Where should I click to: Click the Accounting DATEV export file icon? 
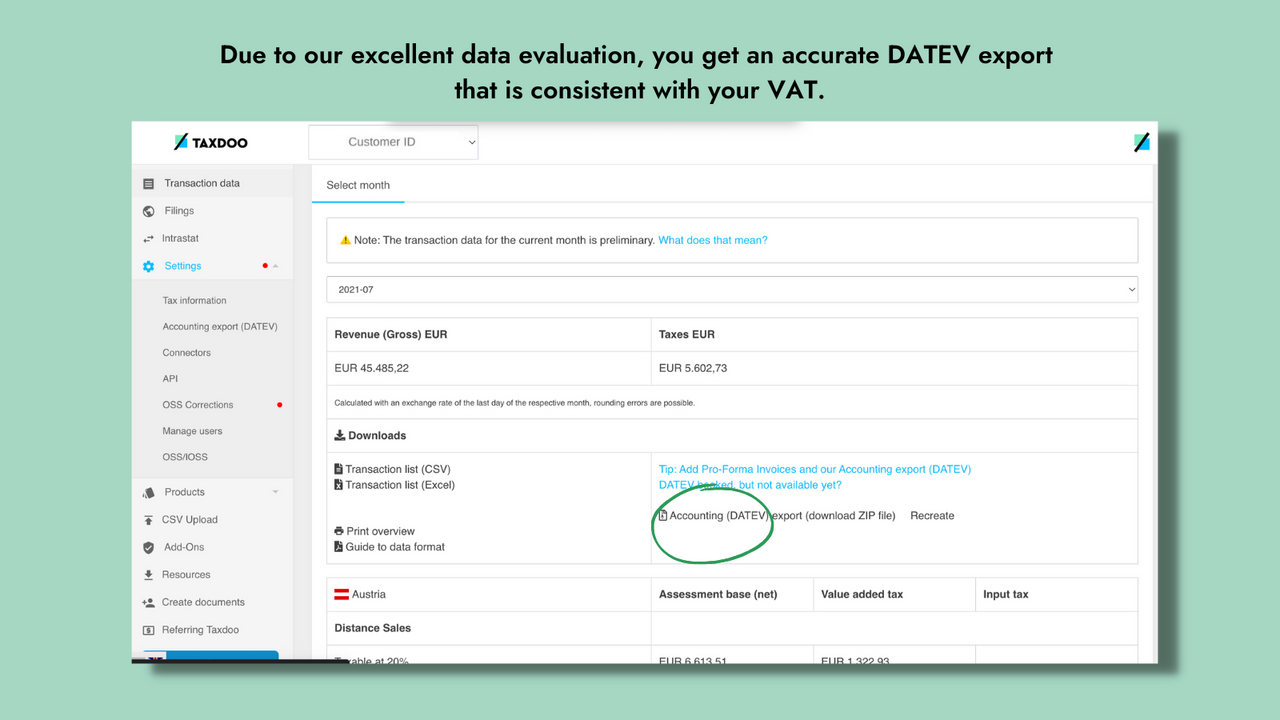click(x=663, y=516)
